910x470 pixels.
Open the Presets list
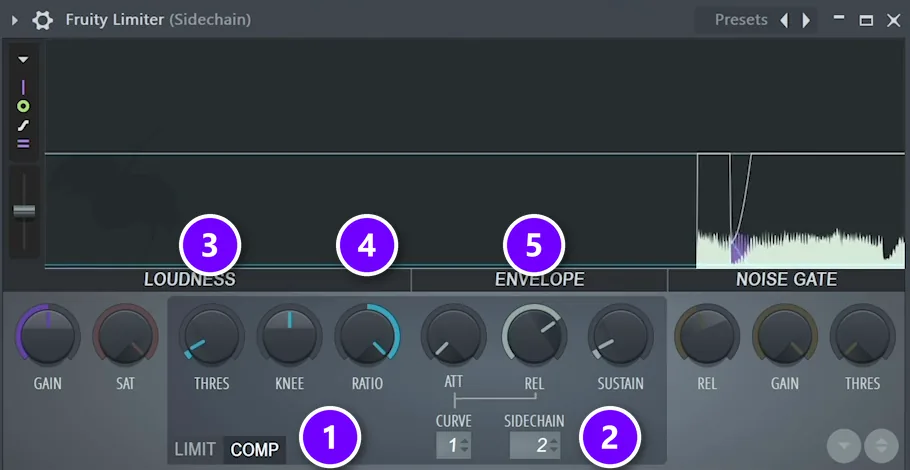[741, 20]
